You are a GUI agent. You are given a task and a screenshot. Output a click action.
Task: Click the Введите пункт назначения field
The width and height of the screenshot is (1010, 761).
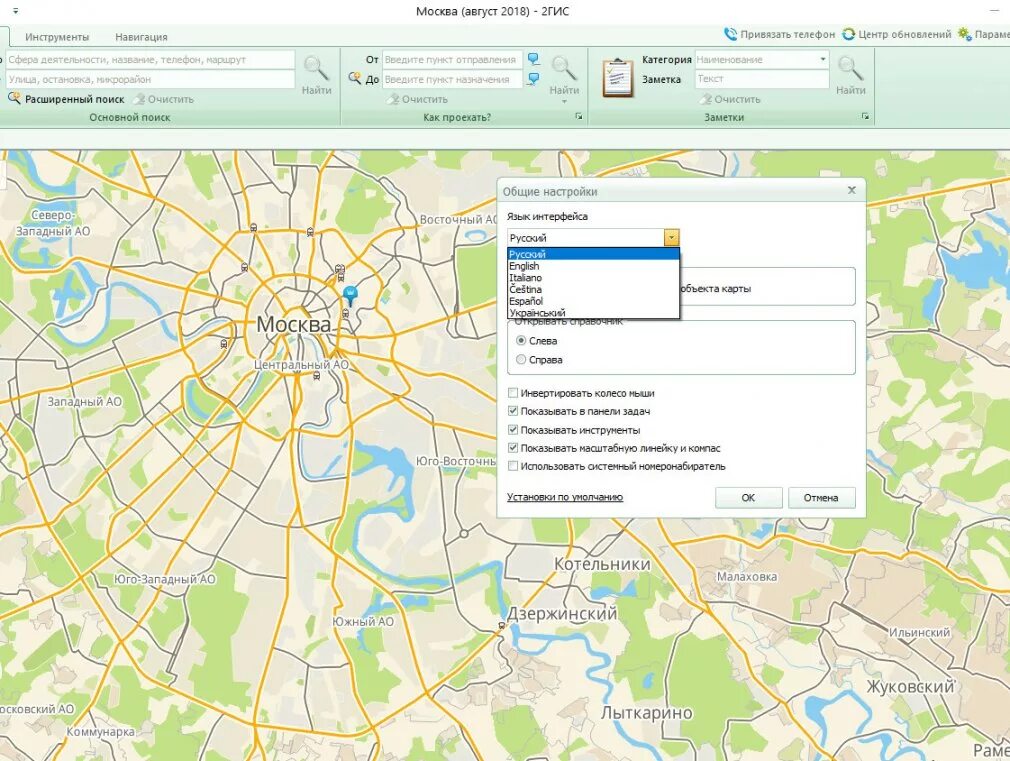(x=452, y=79)
